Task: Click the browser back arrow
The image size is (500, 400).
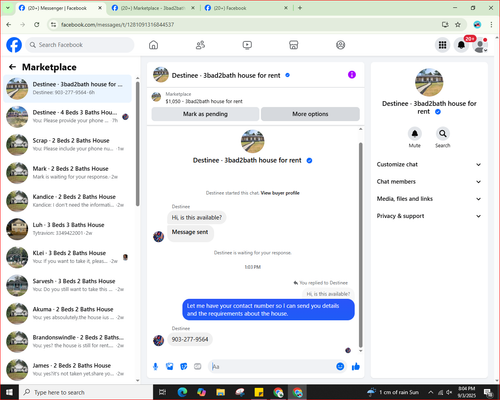Action: [x=9, y=24]
